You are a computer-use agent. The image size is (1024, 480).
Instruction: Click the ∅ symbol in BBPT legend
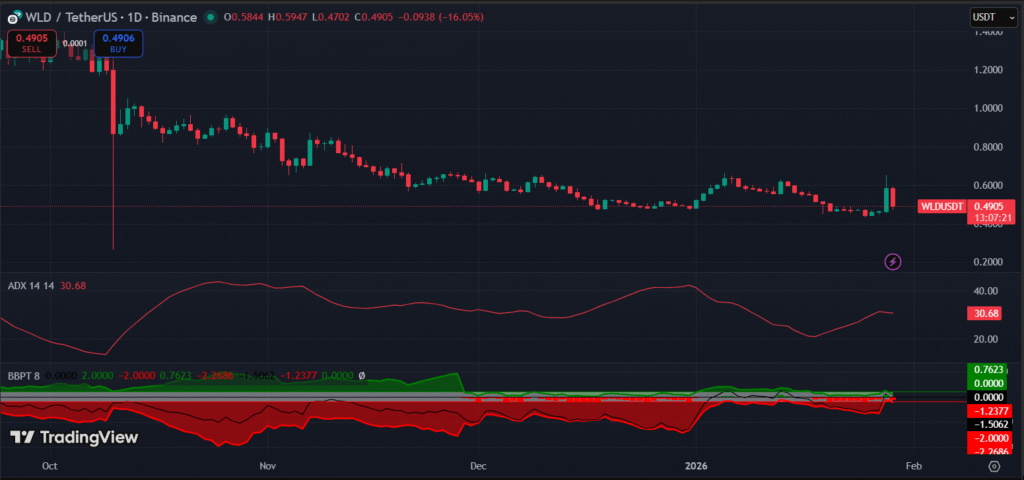click(362, 376)
